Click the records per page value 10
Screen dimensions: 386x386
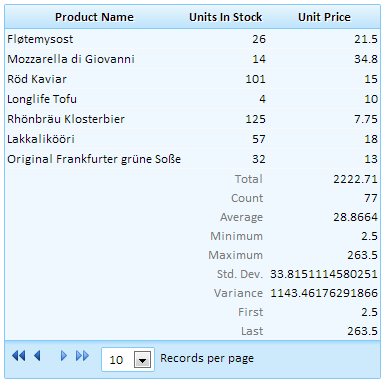pos(116,360)
